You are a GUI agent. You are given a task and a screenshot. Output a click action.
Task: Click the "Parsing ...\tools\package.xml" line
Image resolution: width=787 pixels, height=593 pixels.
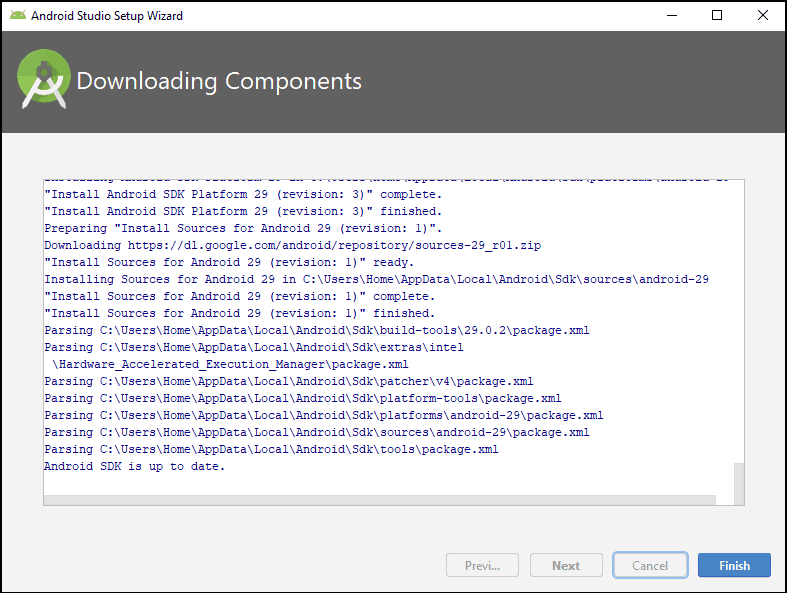271,449
